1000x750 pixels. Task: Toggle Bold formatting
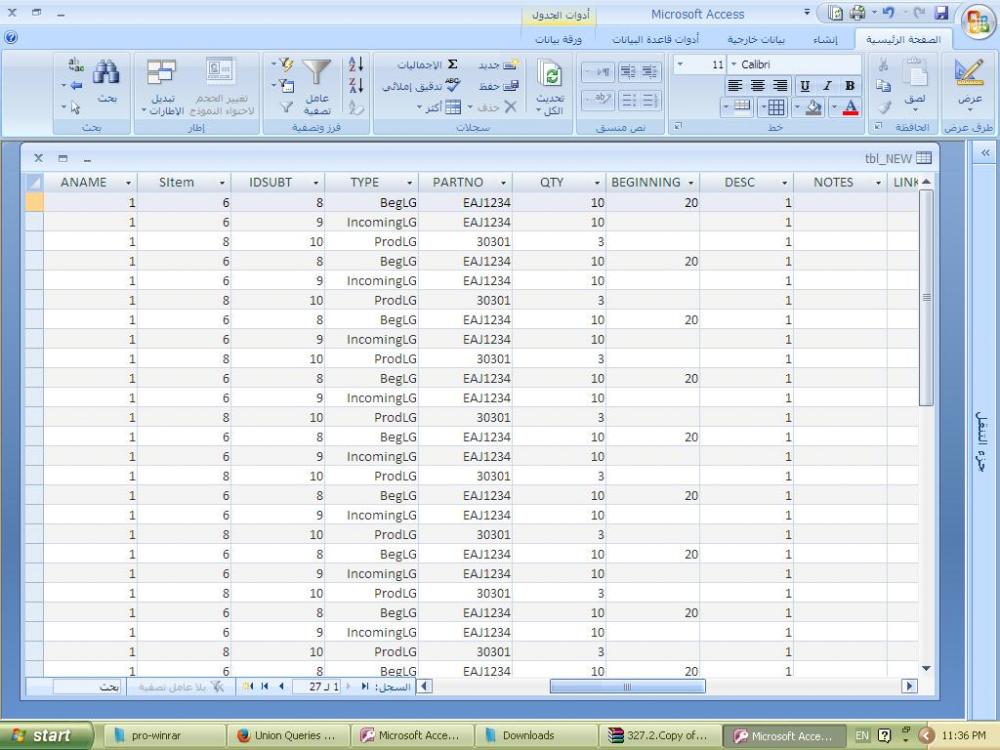point(850,86)
